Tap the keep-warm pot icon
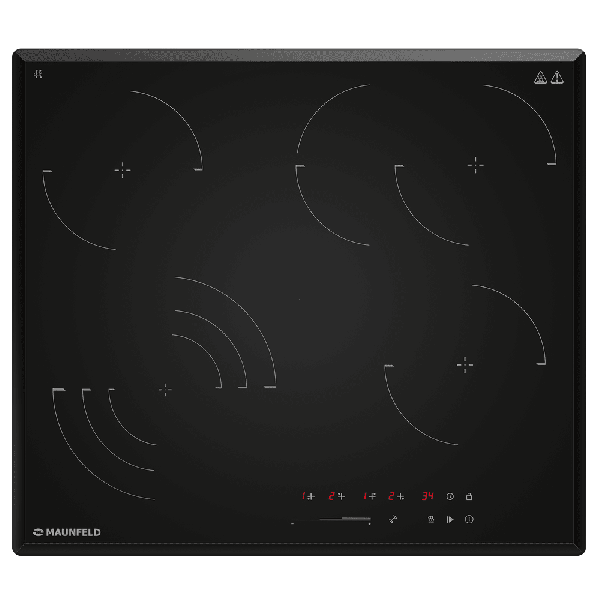The image size is (600, 600). [431, 519]
